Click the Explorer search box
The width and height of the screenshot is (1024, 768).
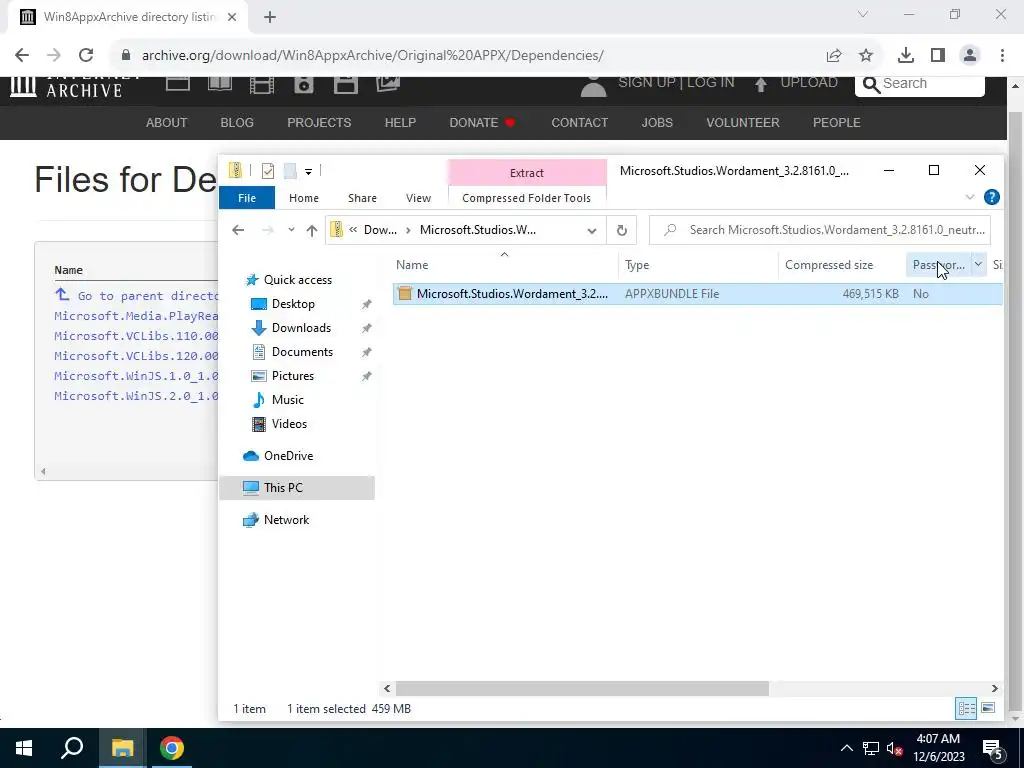[x=820, y=230]
